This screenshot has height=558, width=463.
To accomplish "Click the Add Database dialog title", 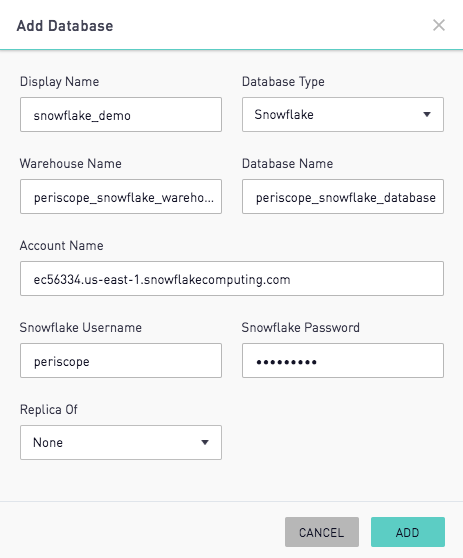I will (x=65, y=26).
